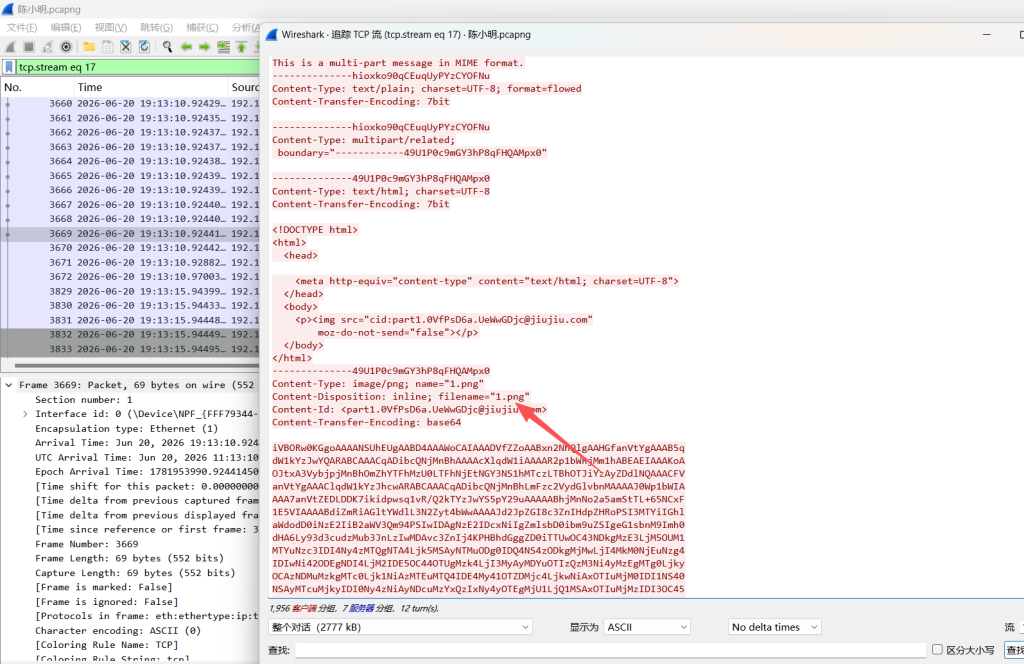Screen dimensions: 1024x664
Task: Select packet row 3660
Action: pyautogui.click(x=131, y=103)
